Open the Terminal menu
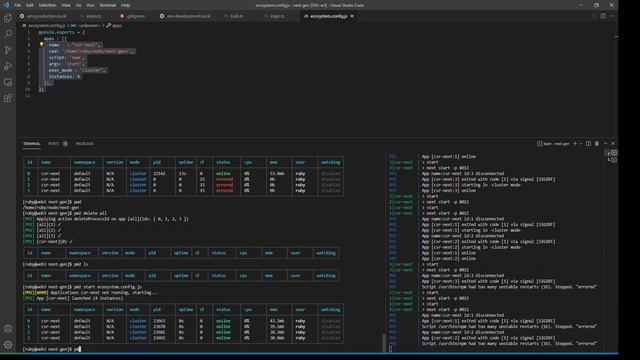Image resolution: width=640 pixels, height=360 pixels. pyautogui.click(x=108, y=5)
